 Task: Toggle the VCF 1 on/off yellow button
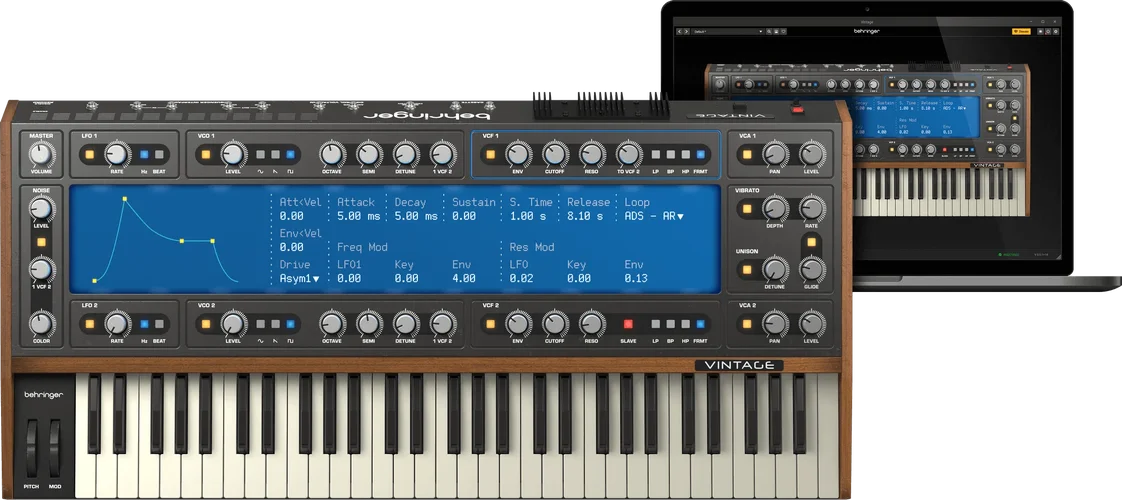tap(491, 154)
